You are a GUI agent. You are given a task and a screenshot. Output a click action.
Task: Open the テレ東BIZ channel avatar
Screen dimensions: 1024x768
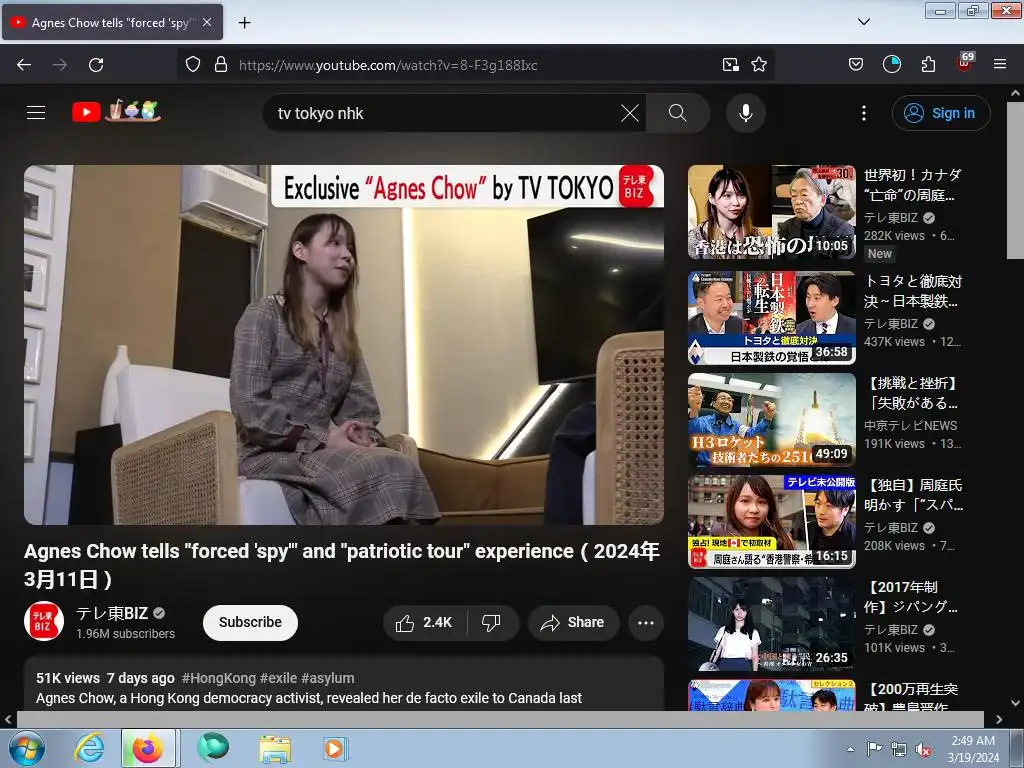[44, 621]
